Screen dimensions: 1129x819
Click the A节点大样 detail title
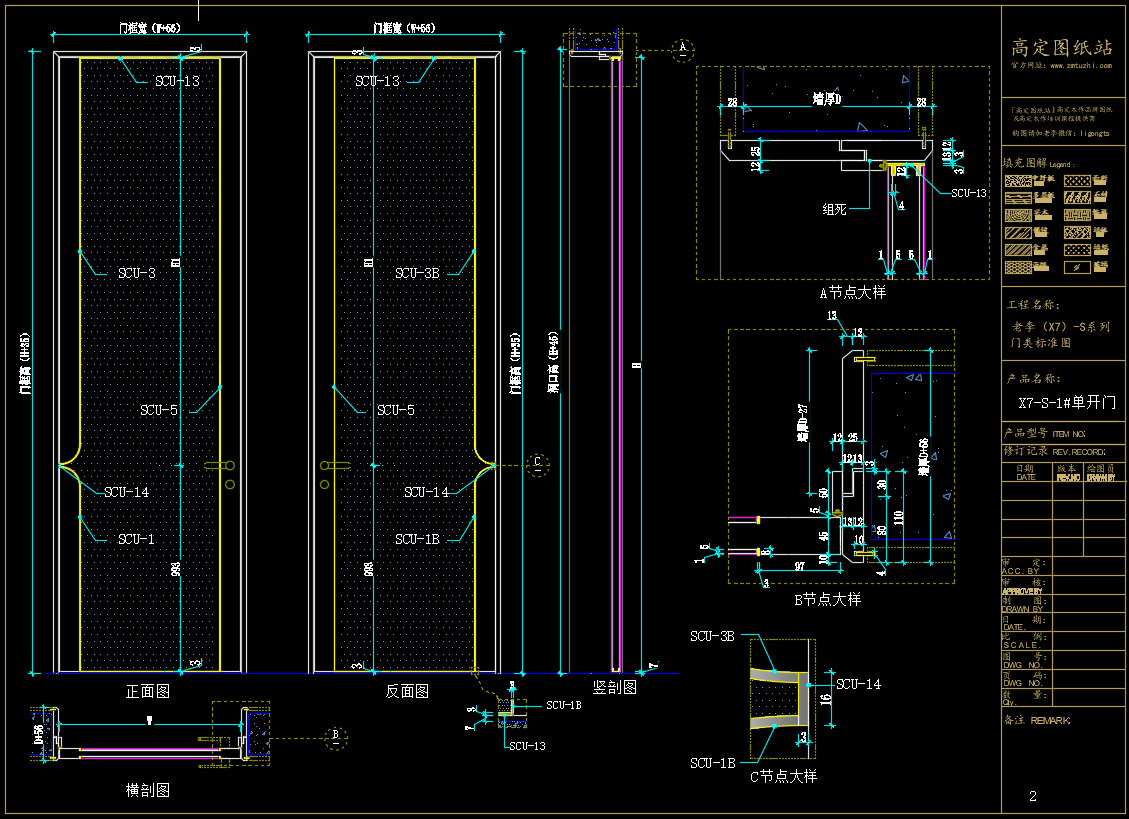click(852, 293)
